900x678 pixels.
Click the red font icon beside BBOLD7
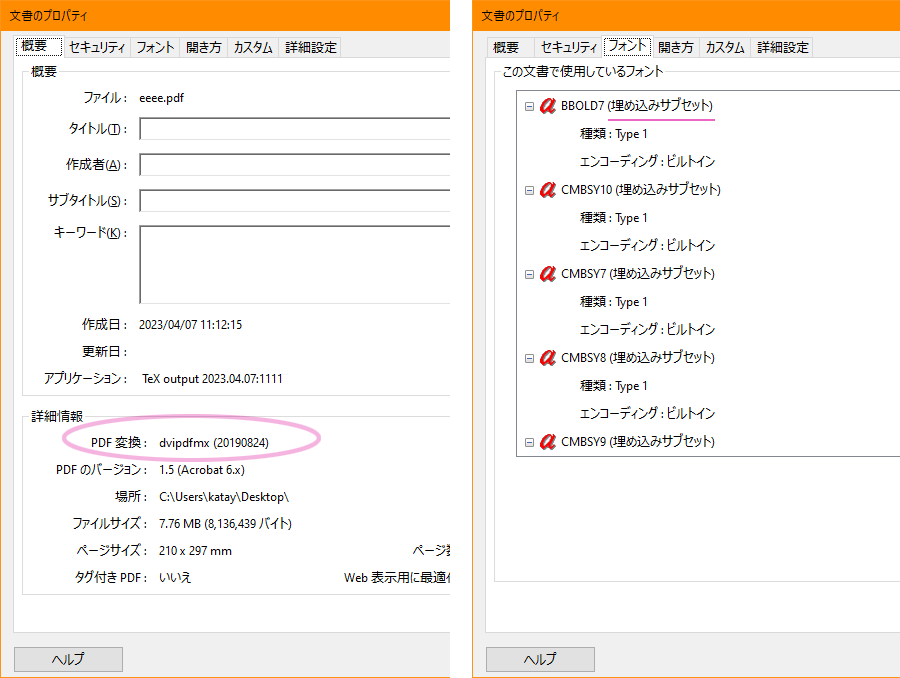point(546,105)
